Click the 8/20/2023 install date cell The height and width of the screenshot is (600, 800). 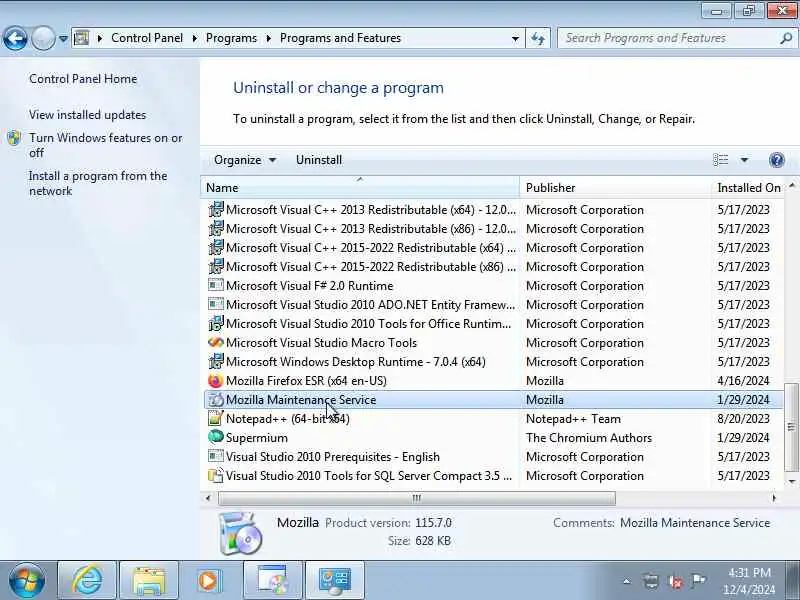[743, 419]
